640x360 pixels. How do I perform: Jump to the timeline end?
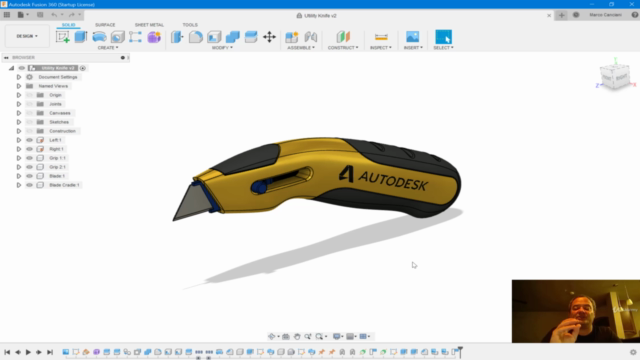50,352
